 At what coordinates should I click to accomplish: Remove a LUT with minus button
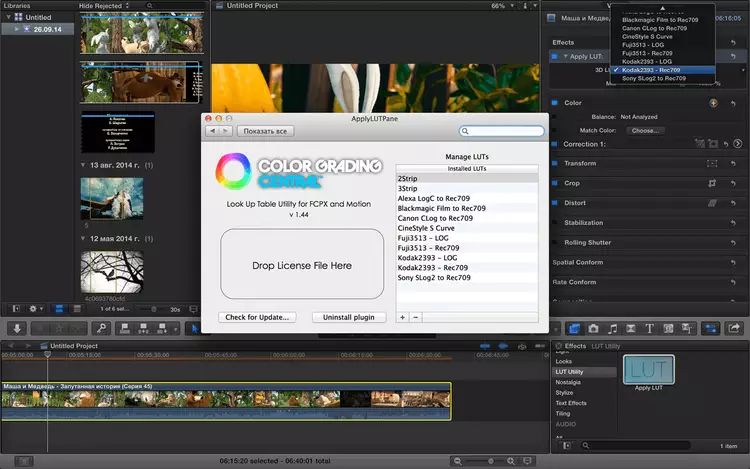(x=416, y=317)
